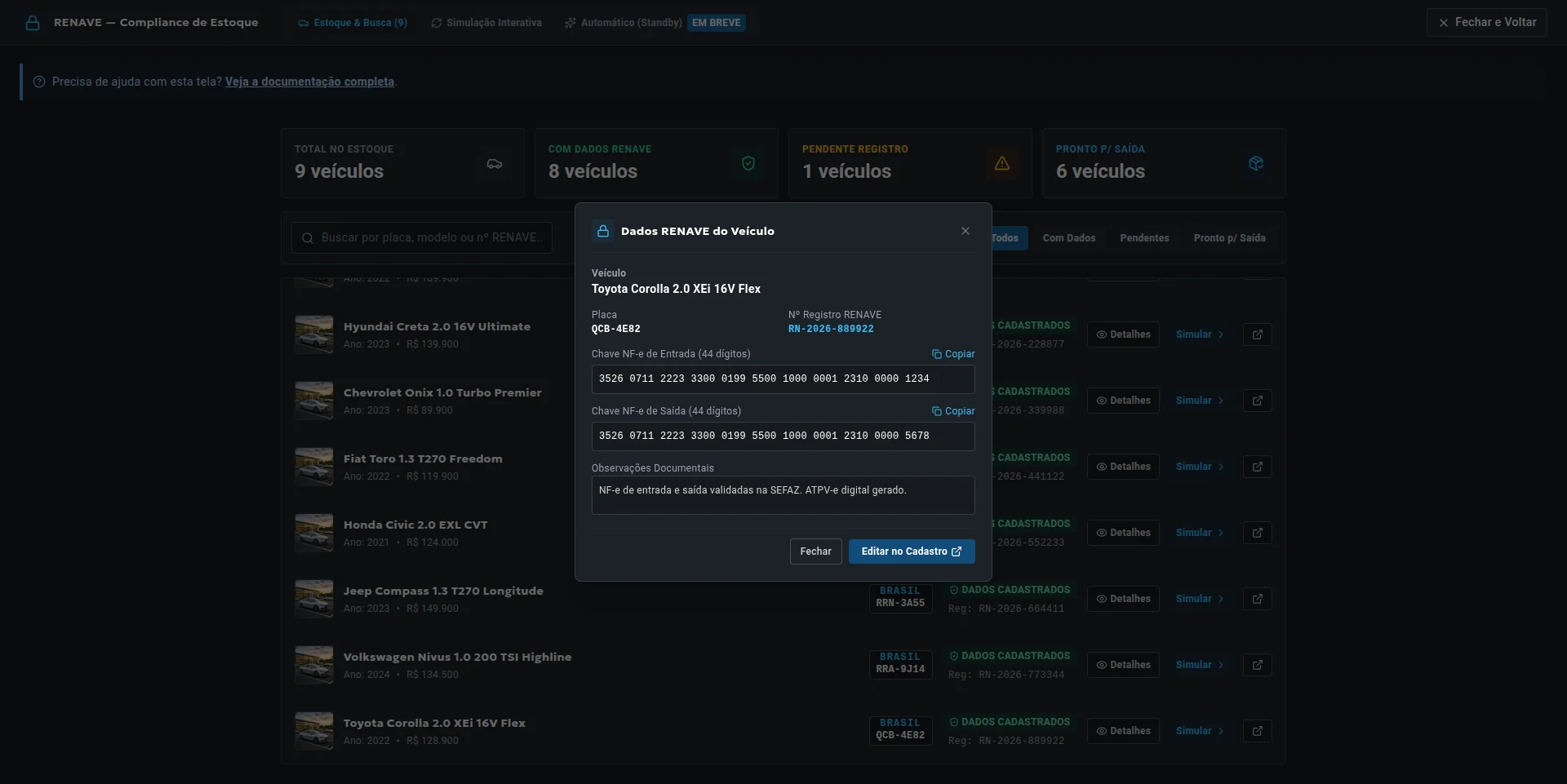Click the RRA-9J14 plate badge
This screenshot has height=784, width=1567.
coord(900,663)
